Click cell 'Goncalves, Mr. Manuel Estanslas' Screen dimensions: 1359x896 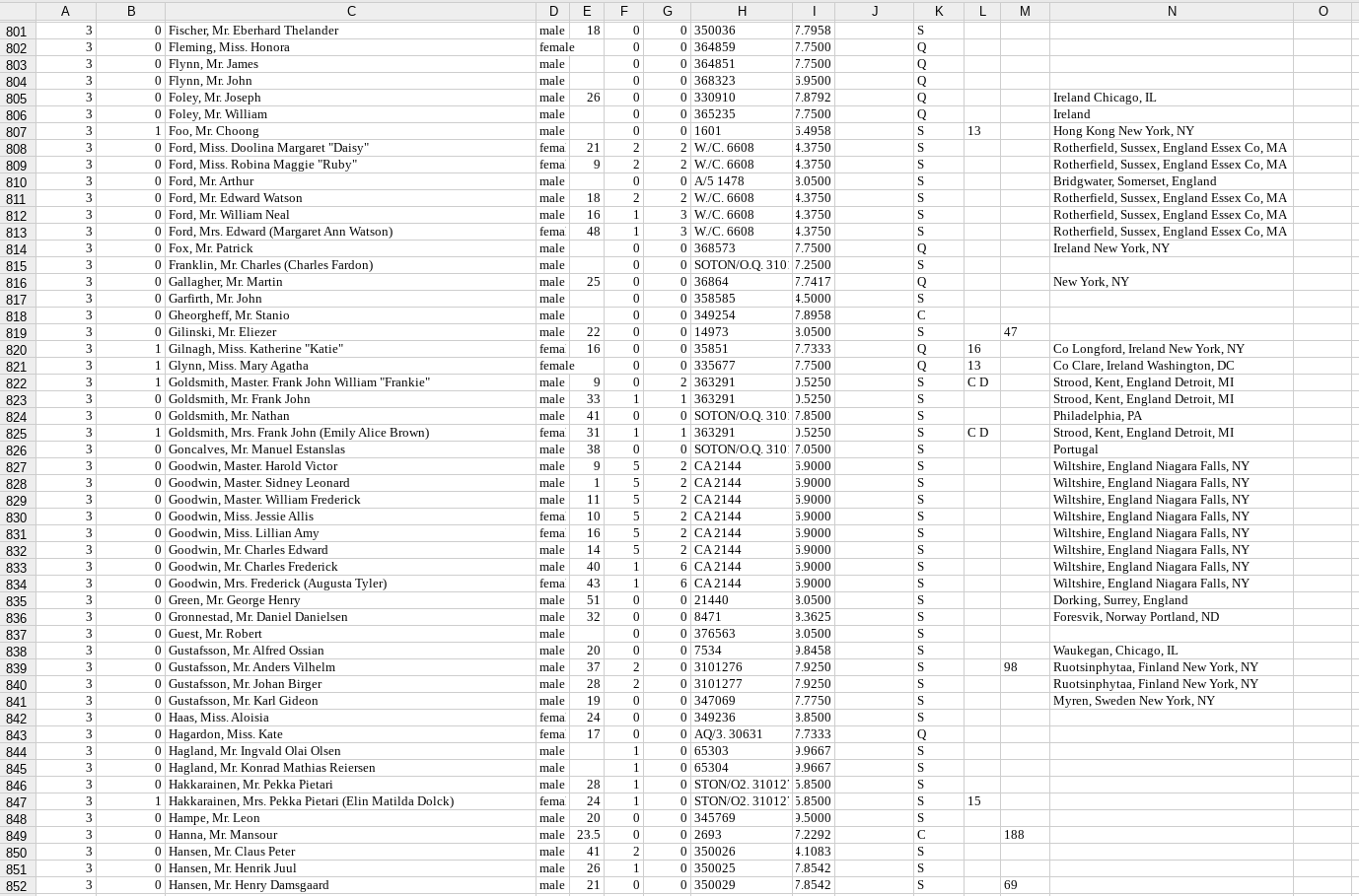(x=351, y=449)
